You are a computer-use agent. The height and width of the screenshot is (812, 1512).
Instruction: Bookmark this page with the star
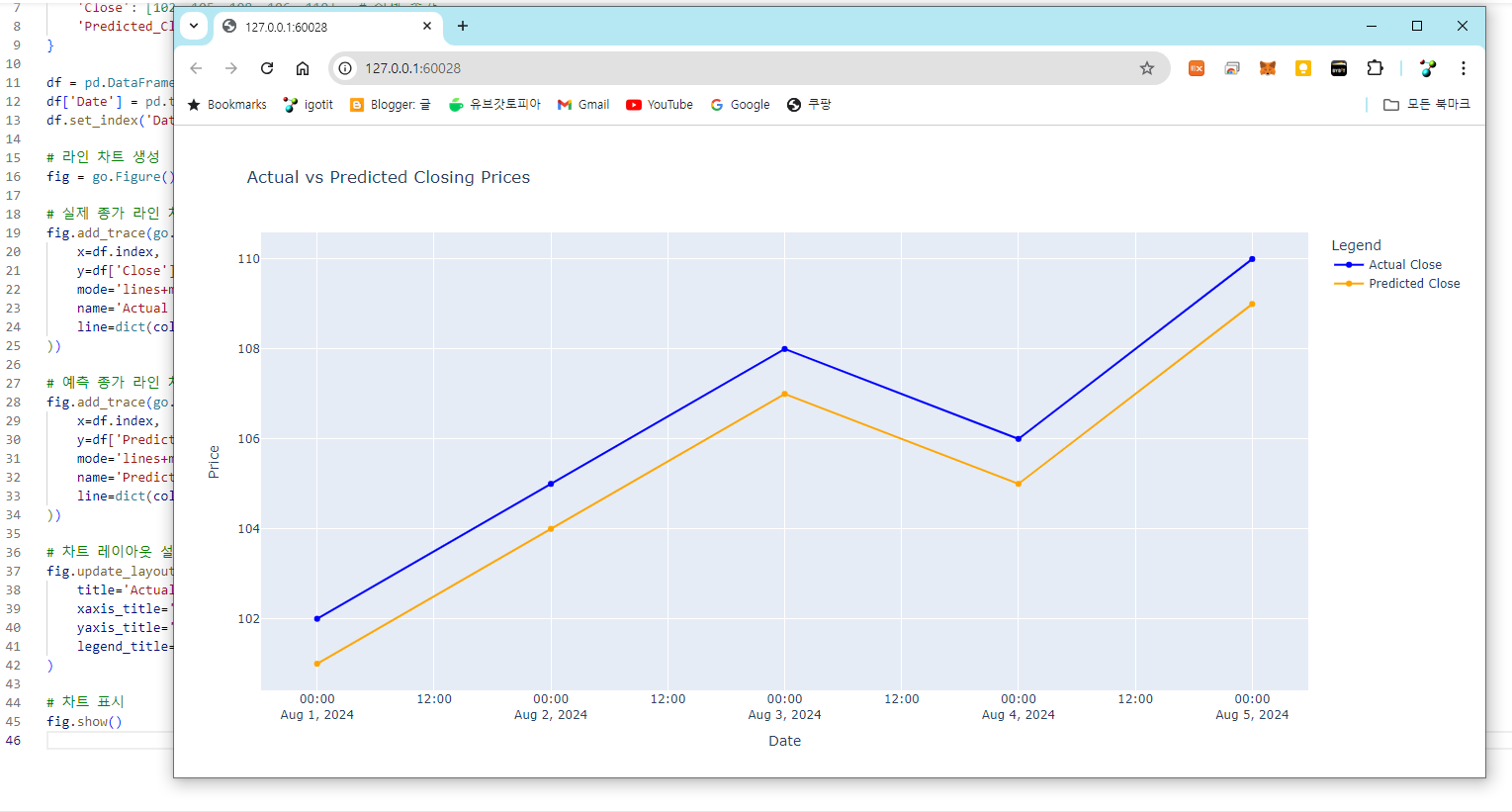(x=1147, y=68)
